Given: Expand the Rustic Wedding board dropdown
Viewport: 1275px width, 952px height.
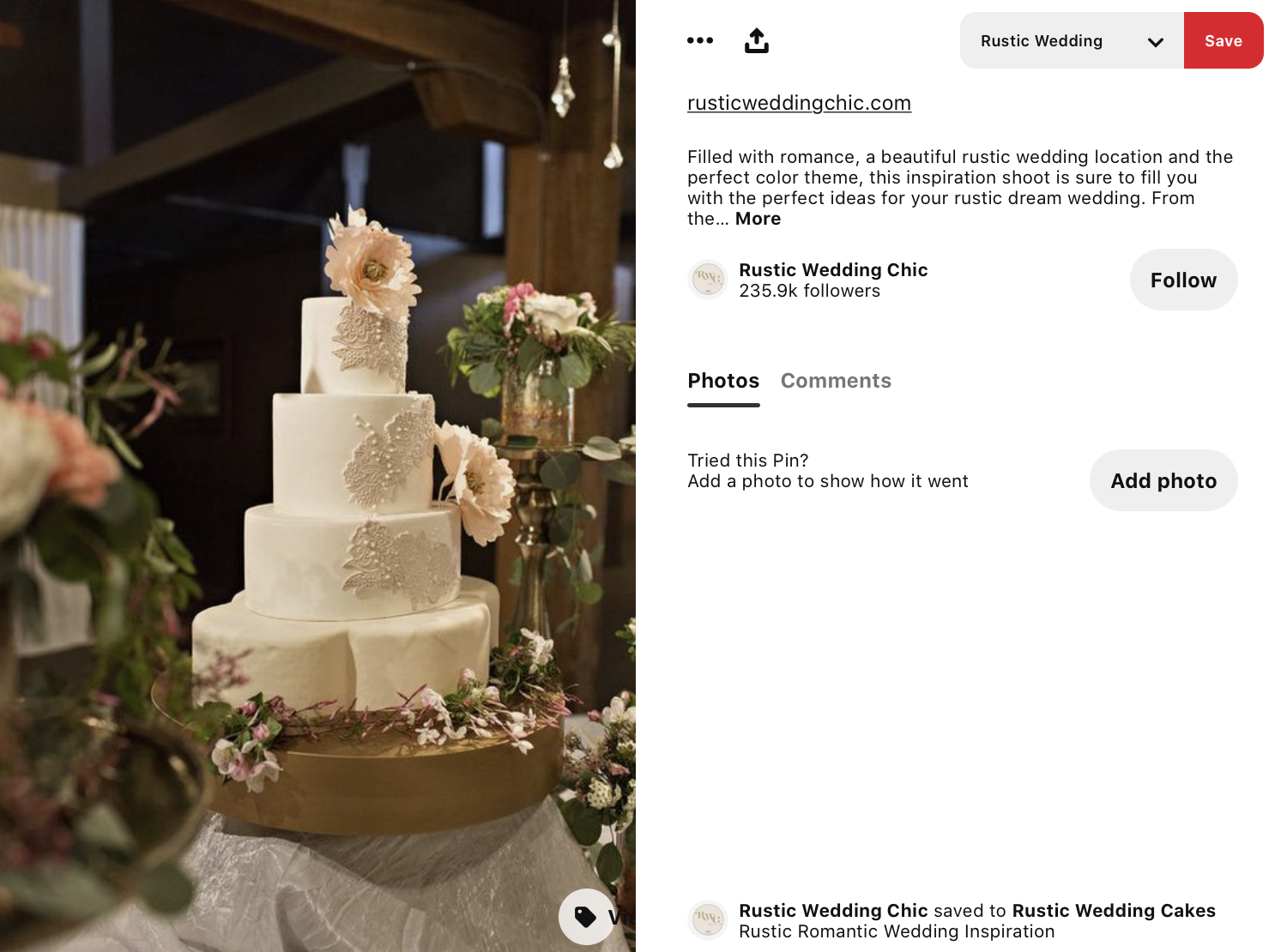Looking at the screenshot, I should tap(1072, 40).
